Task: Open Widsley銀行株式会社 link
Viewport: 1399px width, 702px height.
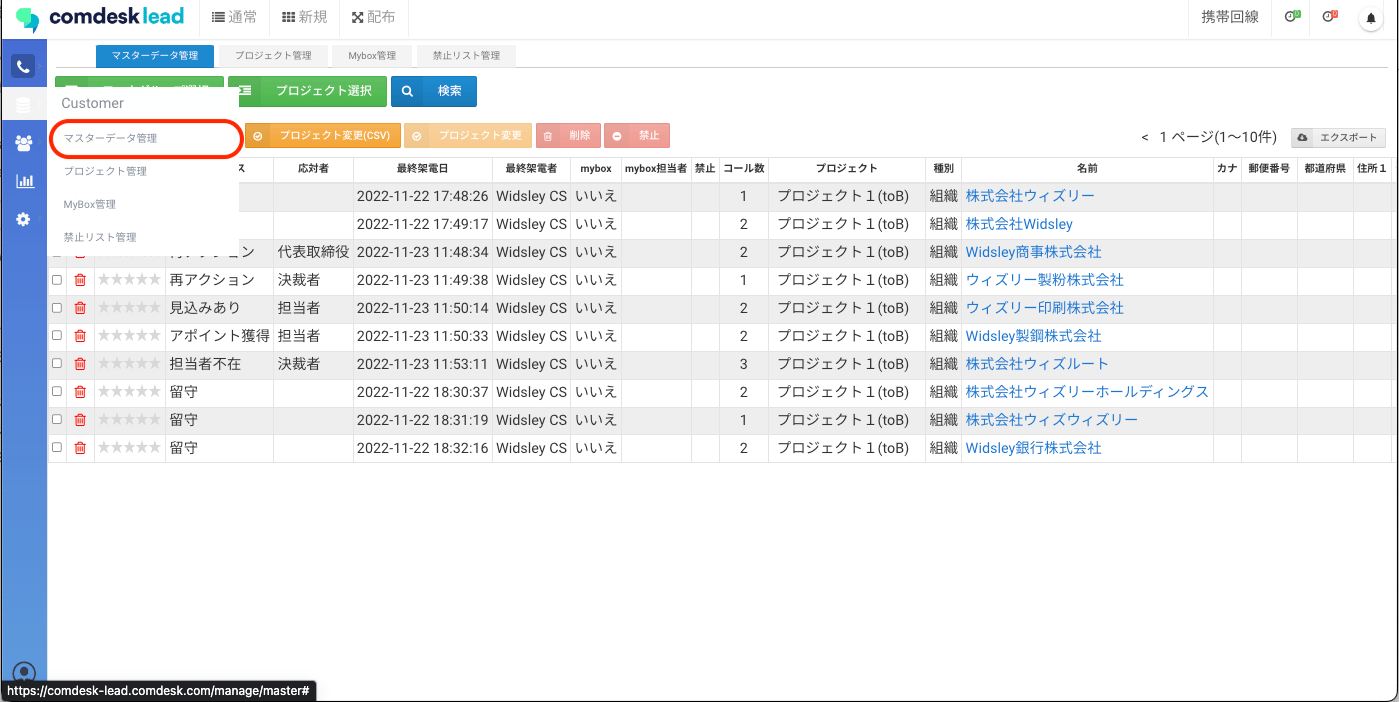Action: coord(1033,448)
